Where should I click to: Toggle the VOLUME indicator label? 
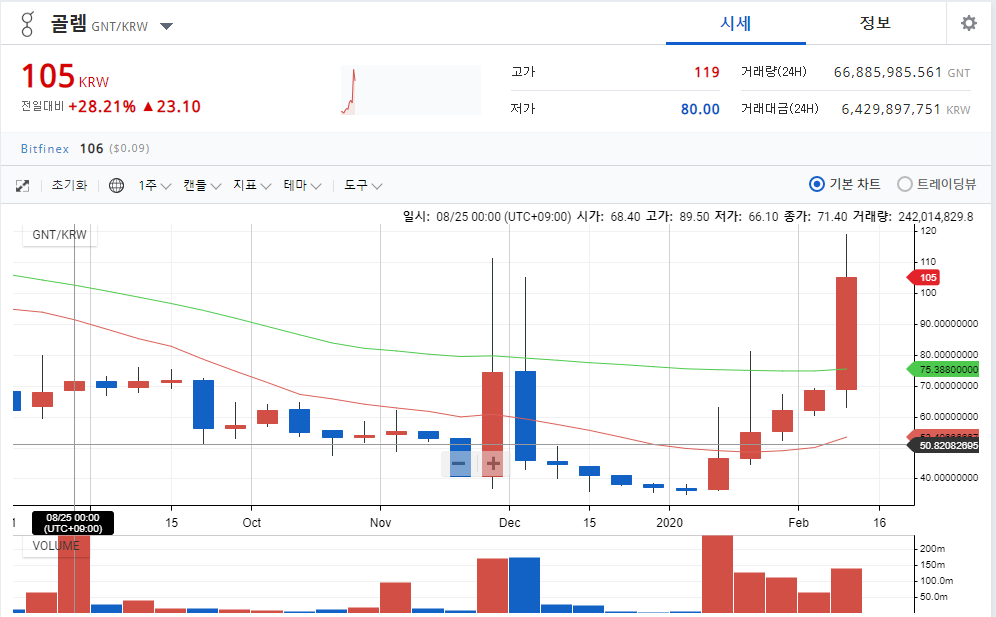click(x=56, y=545)
